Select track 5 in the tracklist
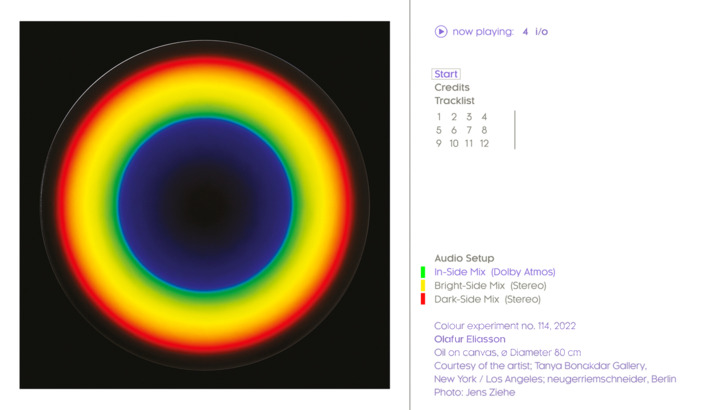The height and width of the screenshot is (410, 728). (439, 130)
